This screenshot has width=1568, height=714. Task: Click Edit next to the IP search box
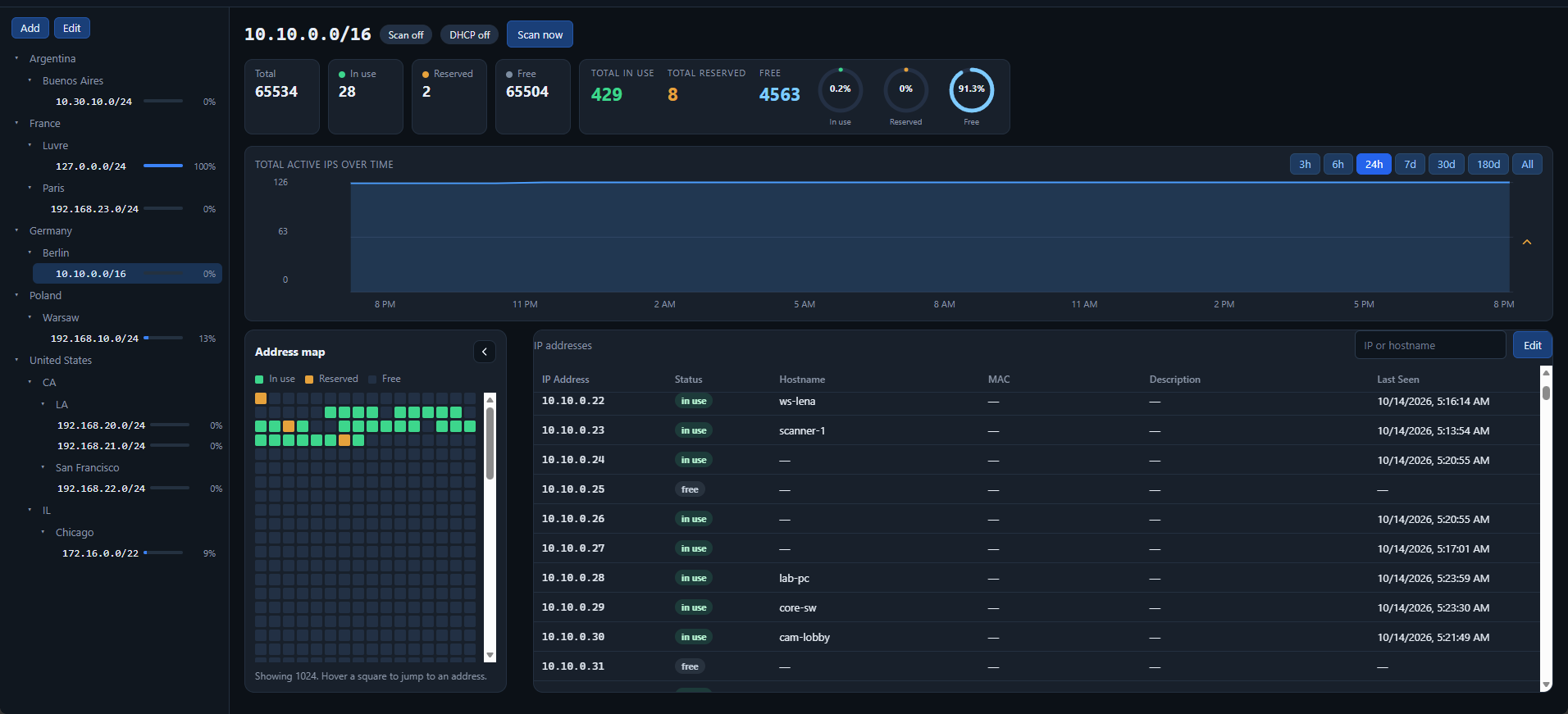(1532, 345)
